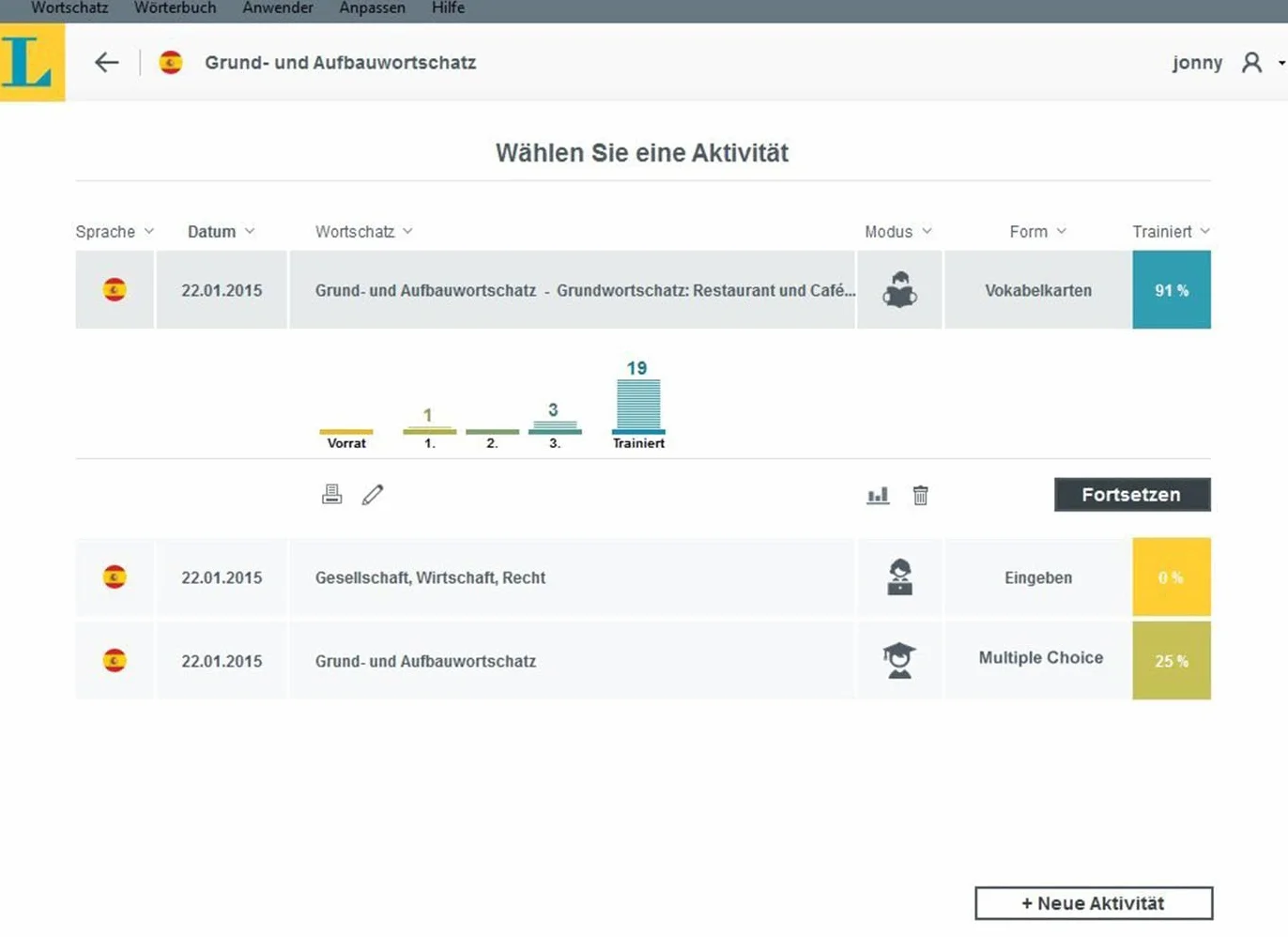Viewport: 1288px width, 937px height.
Task: Click the Trainiert stack showing 19 cards
Action: pos(638,406)
